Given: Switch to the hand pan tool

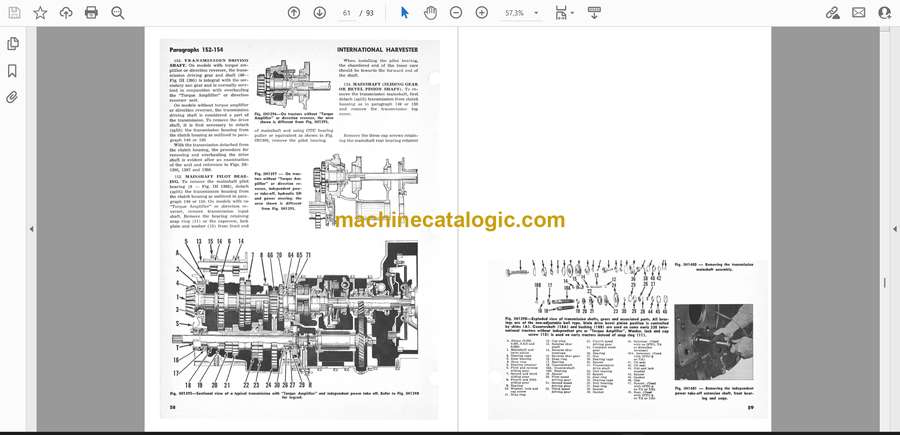Looking at the screenshot, I should click(430, 13).
